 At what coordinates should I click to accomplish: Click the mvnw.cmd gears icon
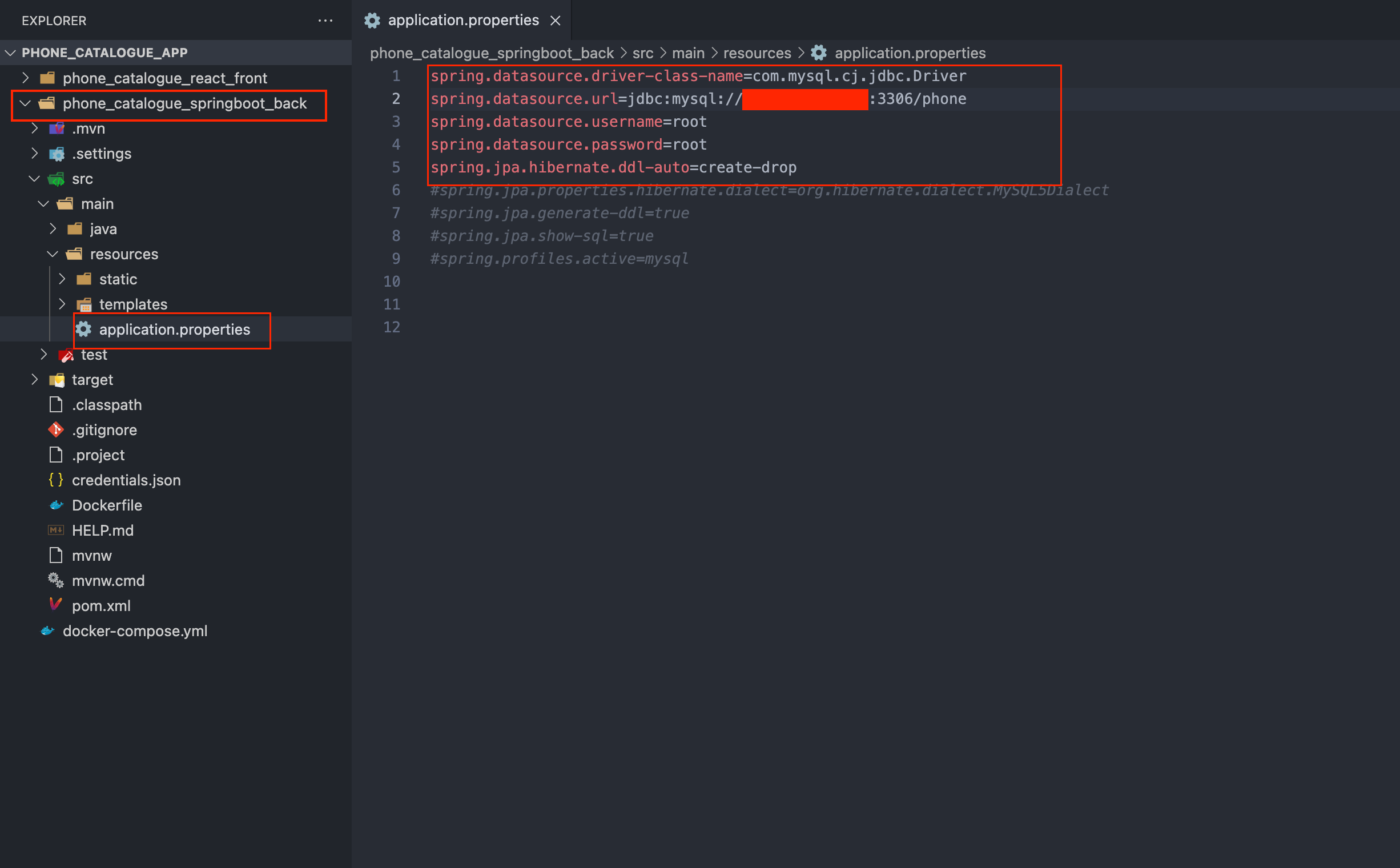click(56, 580)
